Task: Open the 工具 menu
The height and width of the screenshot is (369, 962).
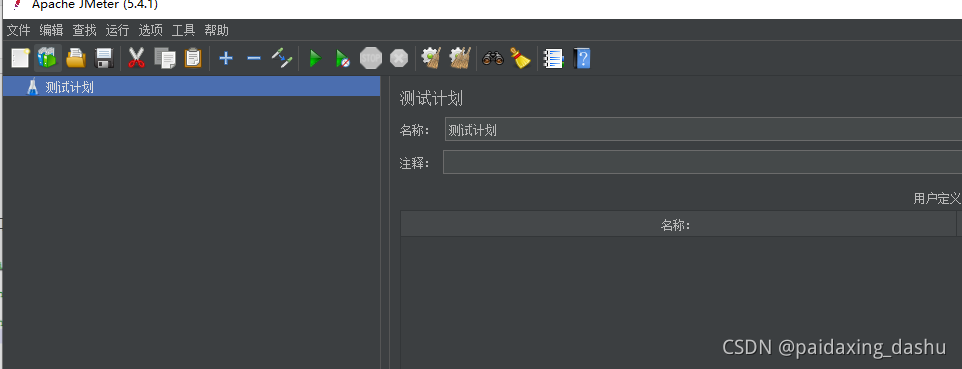Action: [x=183, y=30]
